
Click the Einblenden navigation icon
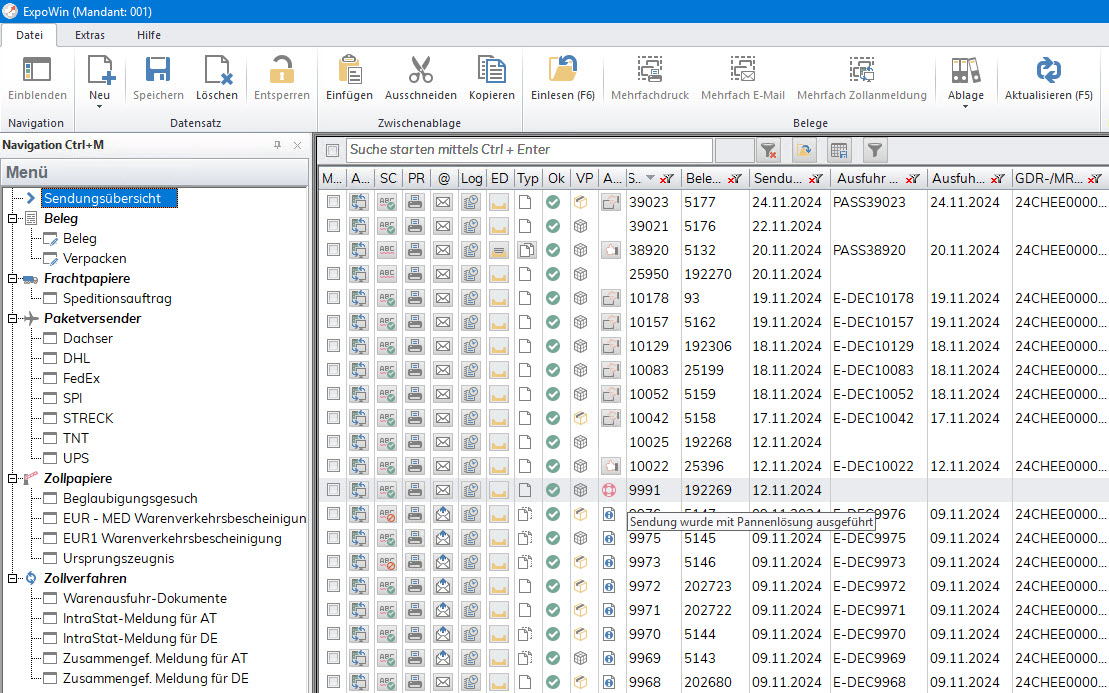37,70
